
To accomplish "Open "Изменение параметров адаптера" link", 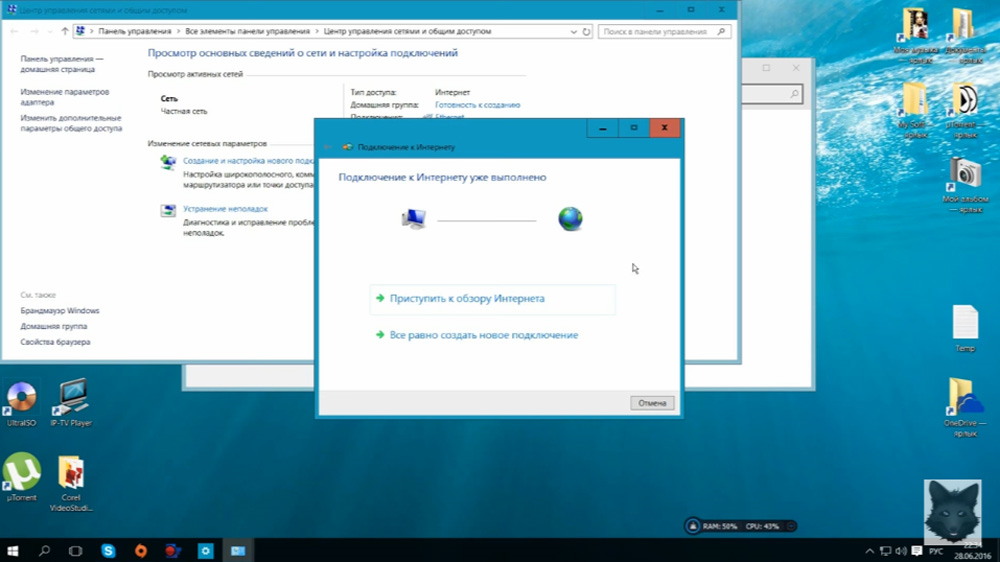I will tap(64, 97).
